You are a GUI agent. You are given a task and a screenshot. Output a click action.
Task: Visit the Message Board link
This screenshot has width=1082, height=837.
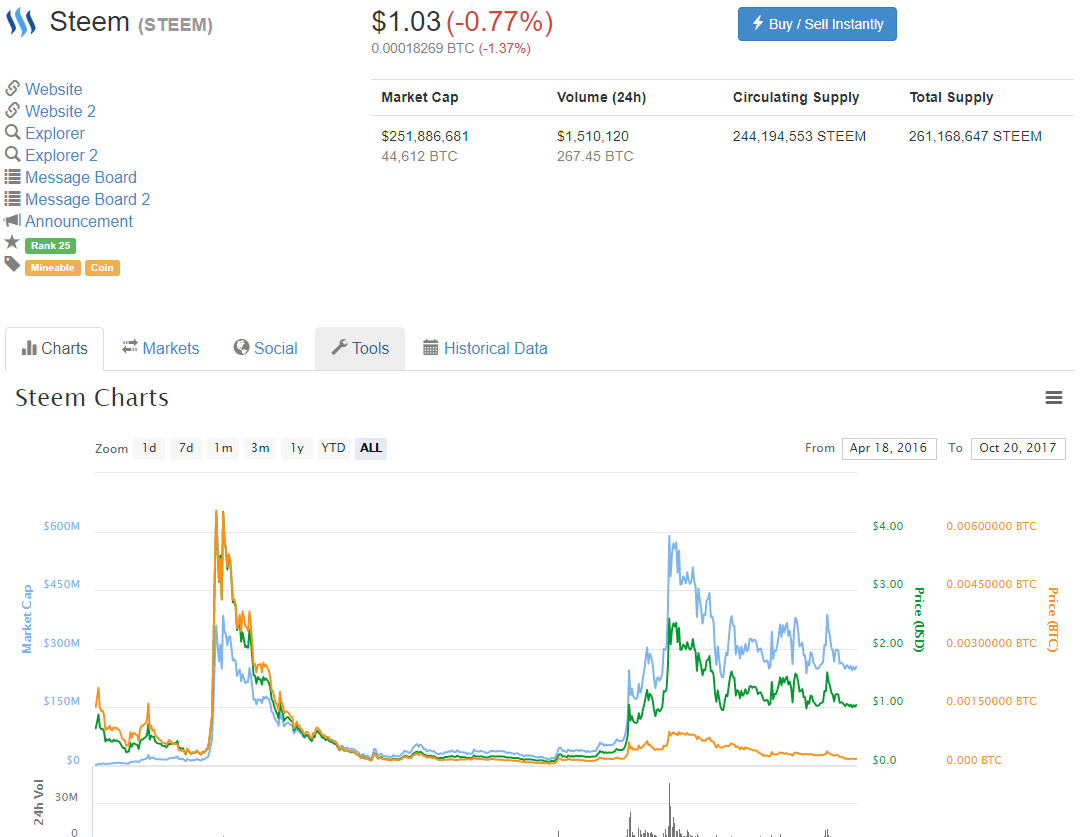[81, 177]
